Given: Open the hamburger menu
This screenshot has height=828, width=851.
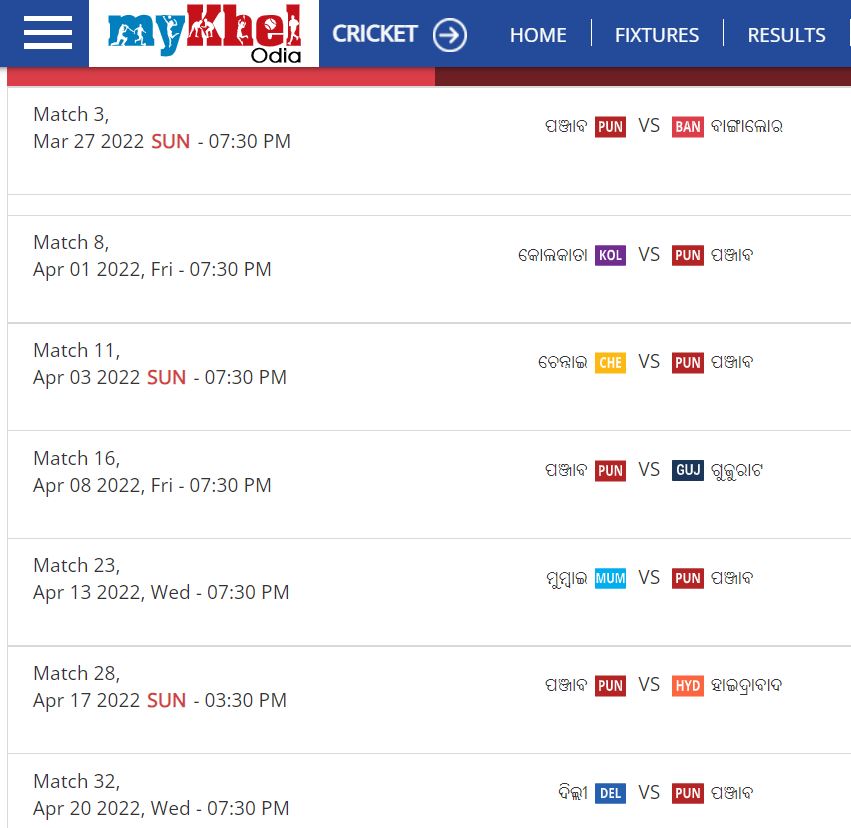Looking at the screenshot, I should click(47, 33).
